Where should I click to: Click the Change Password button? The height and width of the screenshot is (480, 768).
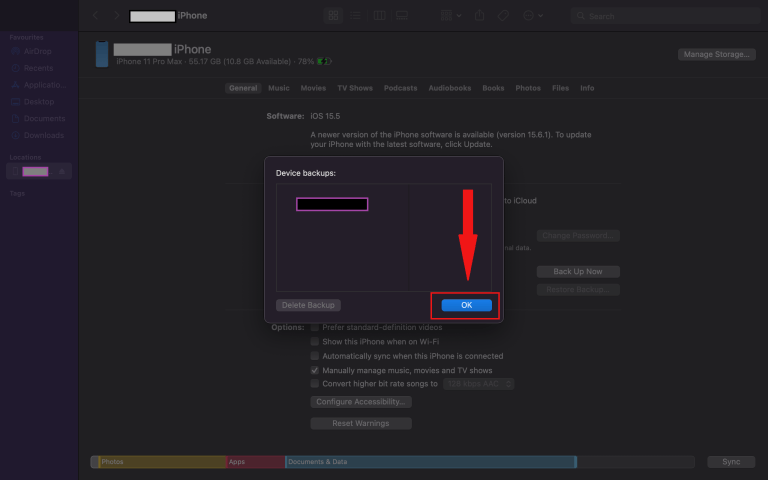point(578,236)
